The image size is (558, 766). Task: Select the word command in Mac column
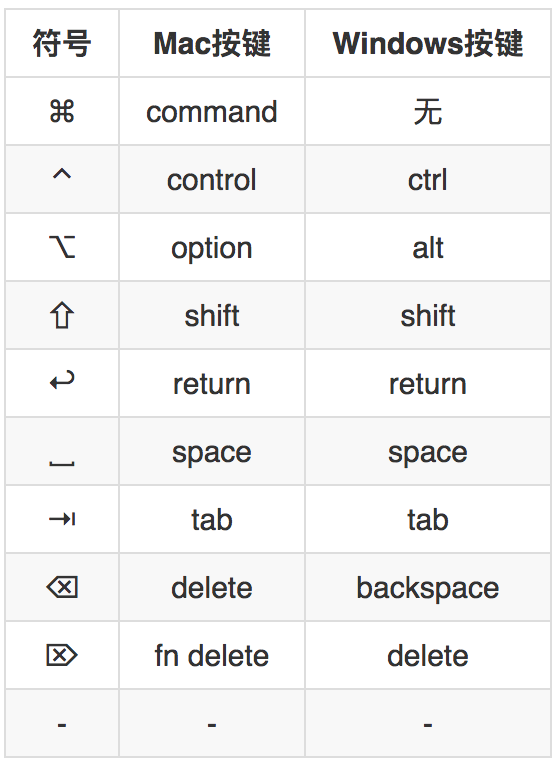coord(212,112)
